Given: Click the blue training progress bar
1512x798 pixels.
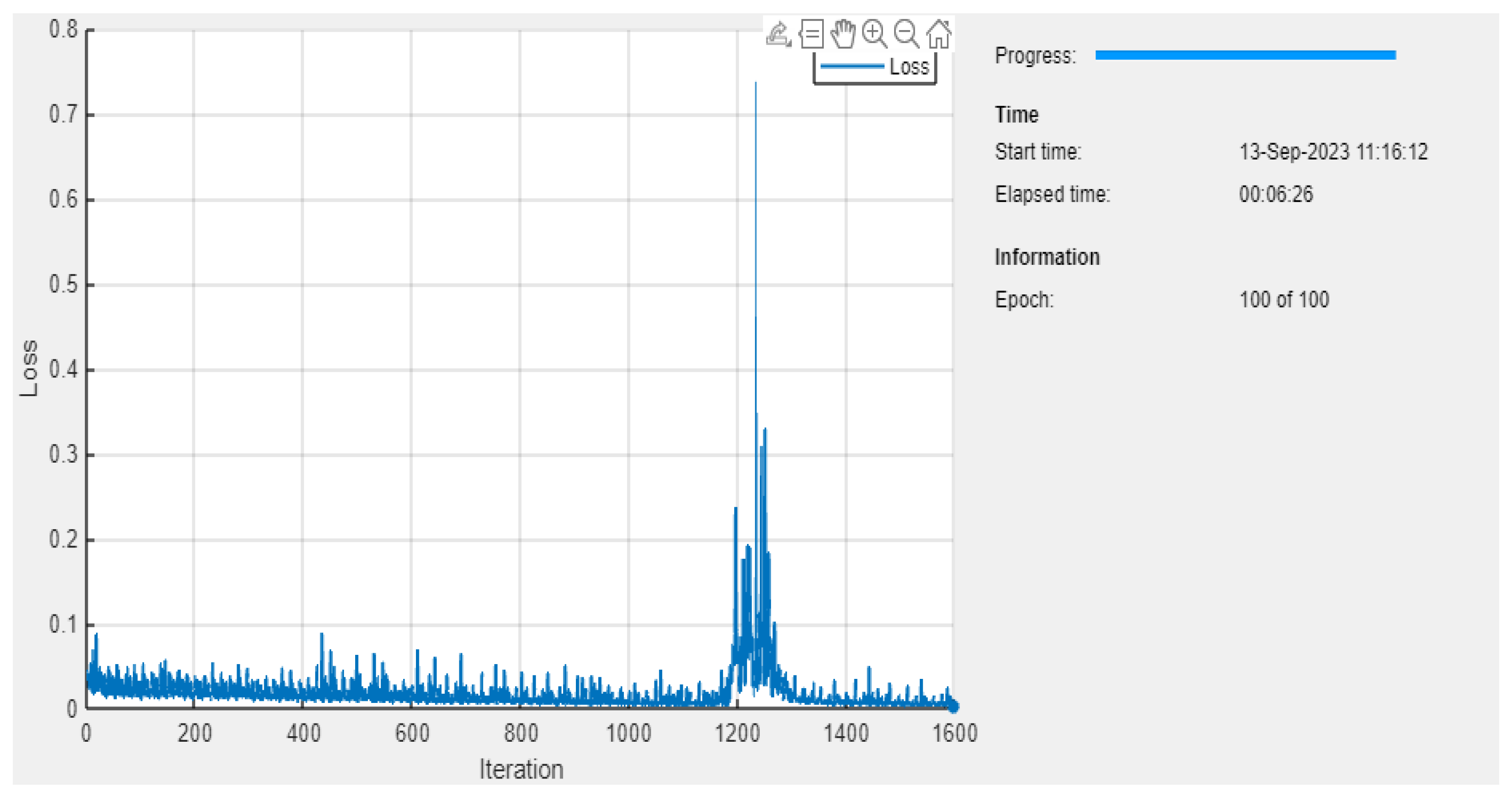Looking at the screenshot, I should 1245,55.
